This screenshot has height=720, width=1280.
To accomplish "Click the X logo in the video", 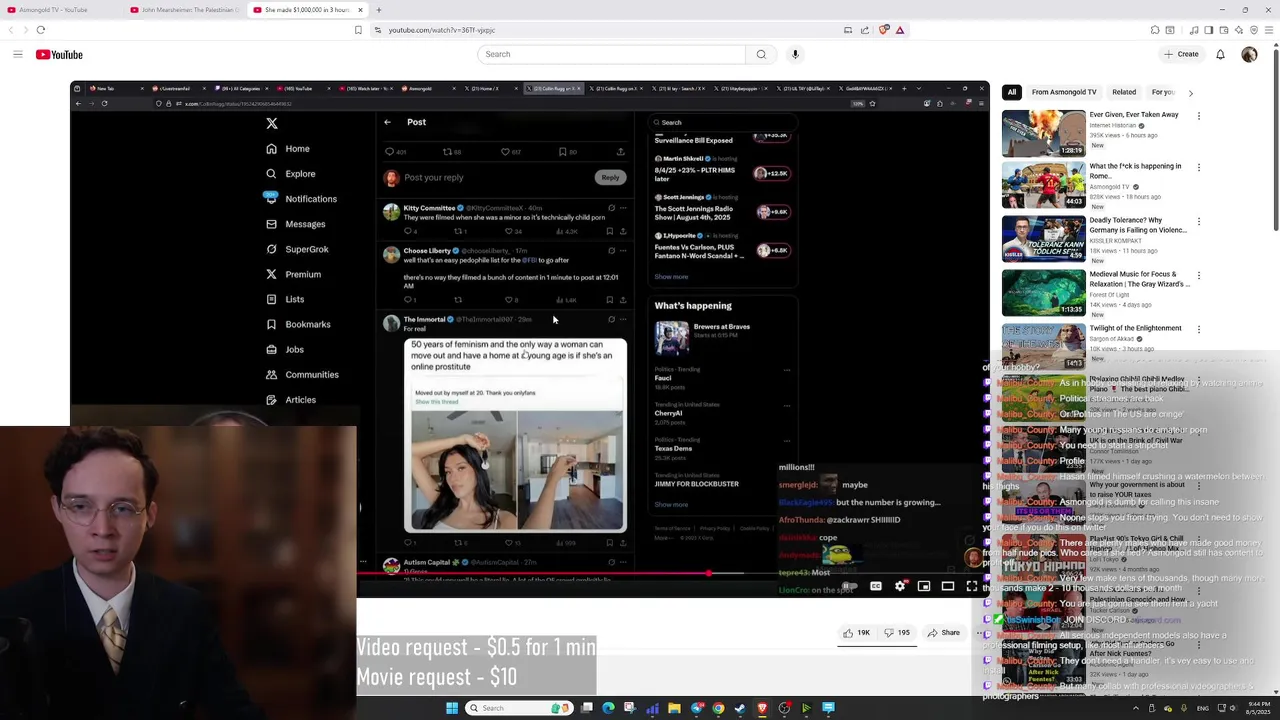I will [272, 123].
